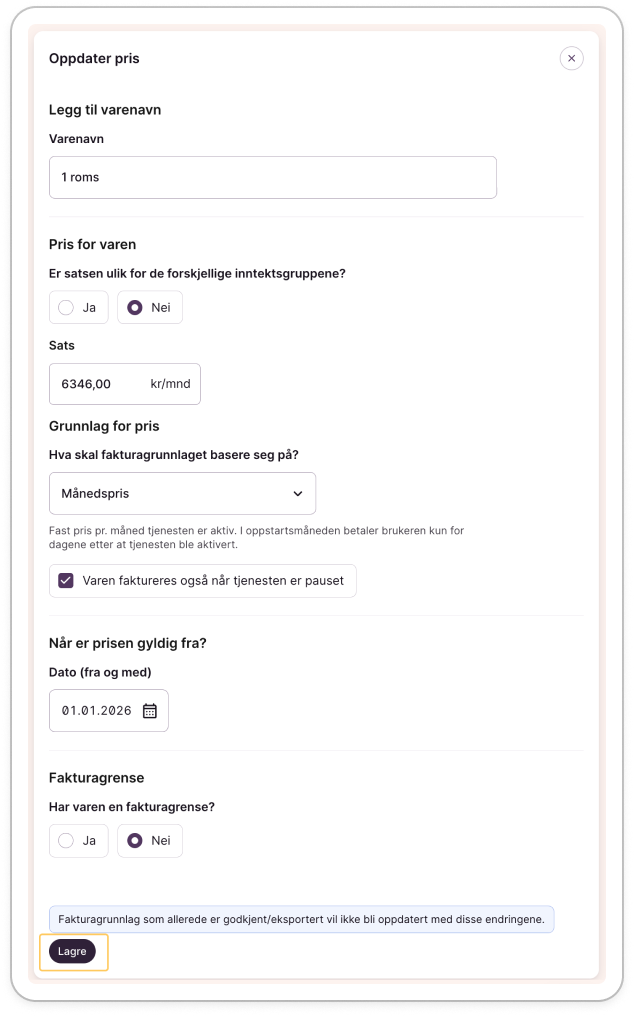
Task: Choose Ja under Har varen en fakturagrense
Action: [79, 841]
